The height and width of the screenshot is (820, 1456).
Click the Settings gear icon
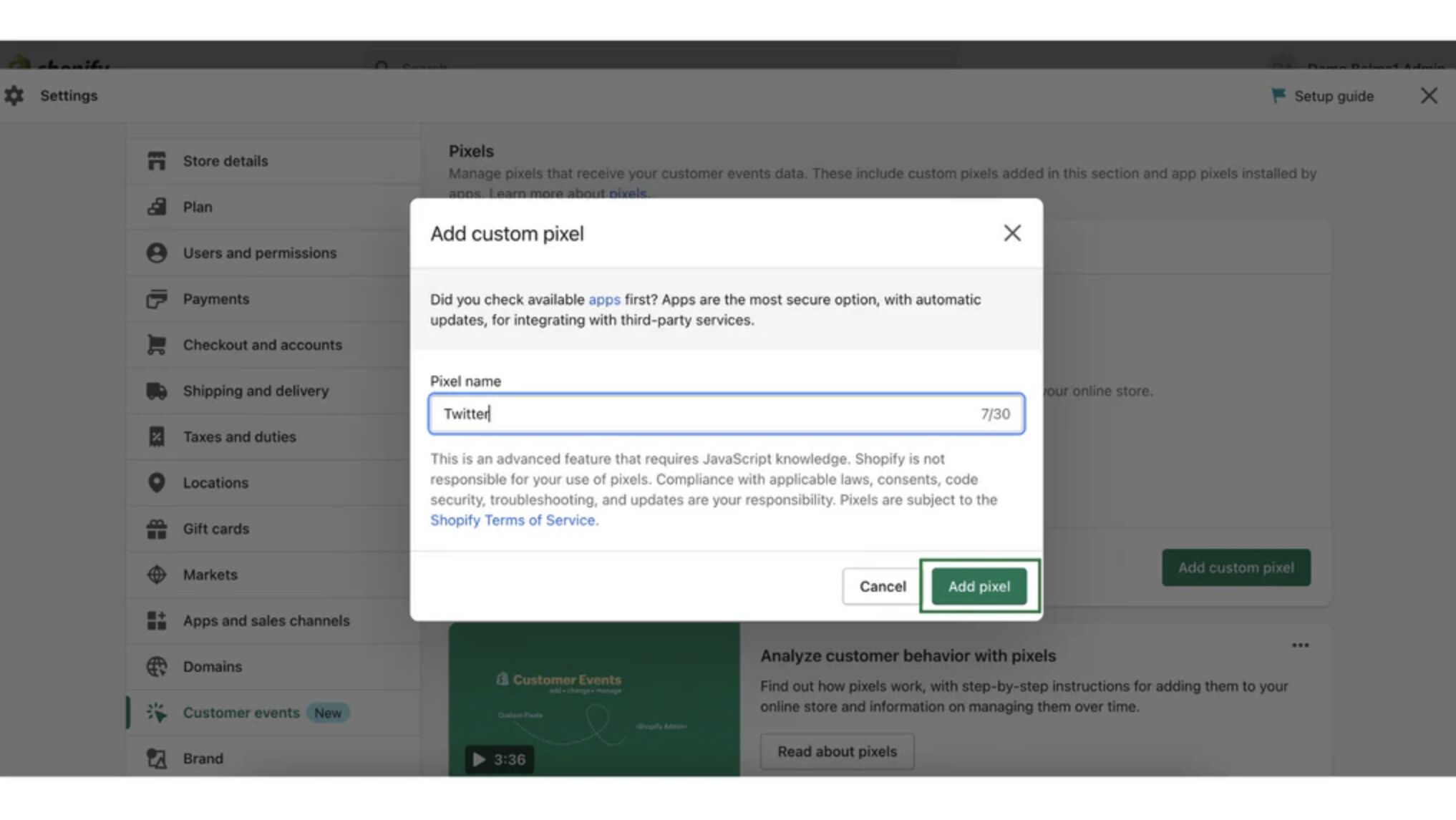(14, 95)
